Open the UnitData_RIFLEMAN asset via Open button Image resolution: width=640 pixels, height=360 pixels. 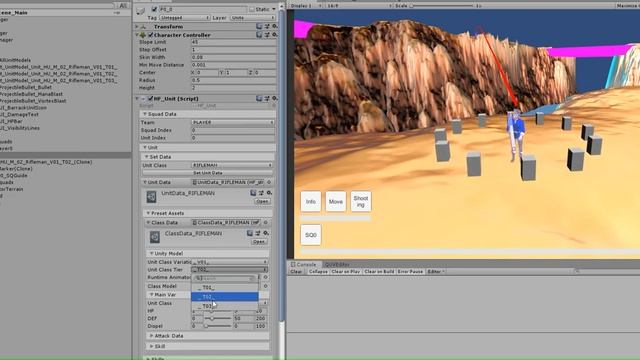[x=262, y=201]
